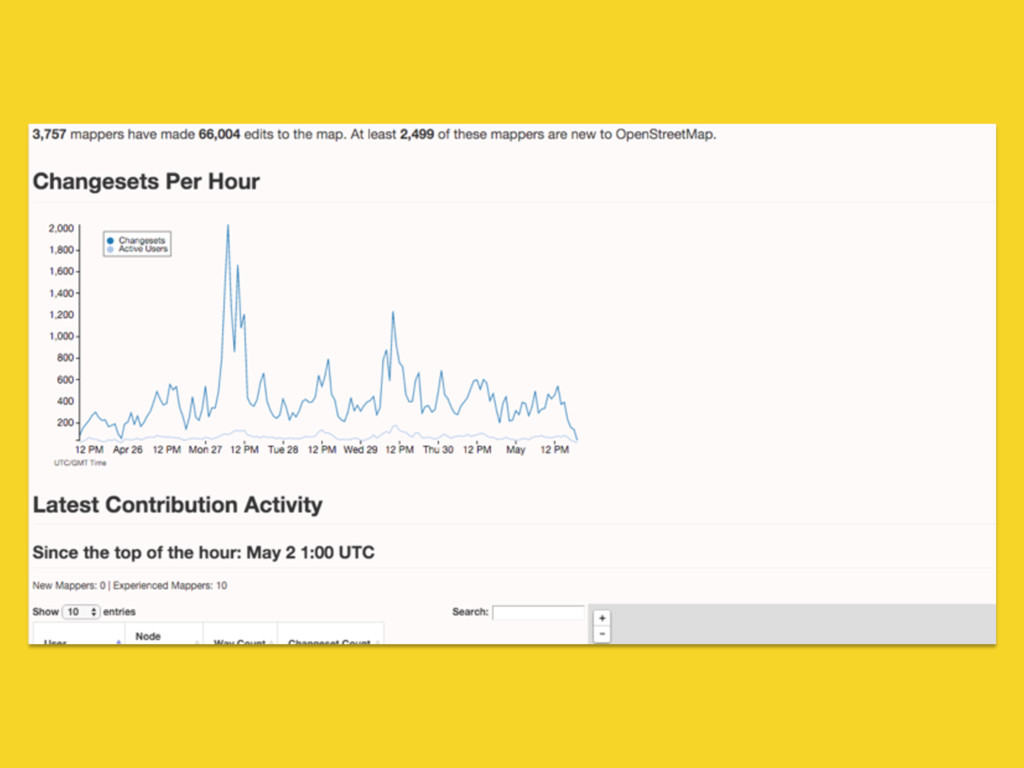
Task: Zoom in the map with plus button
Action: click(602, 618)
